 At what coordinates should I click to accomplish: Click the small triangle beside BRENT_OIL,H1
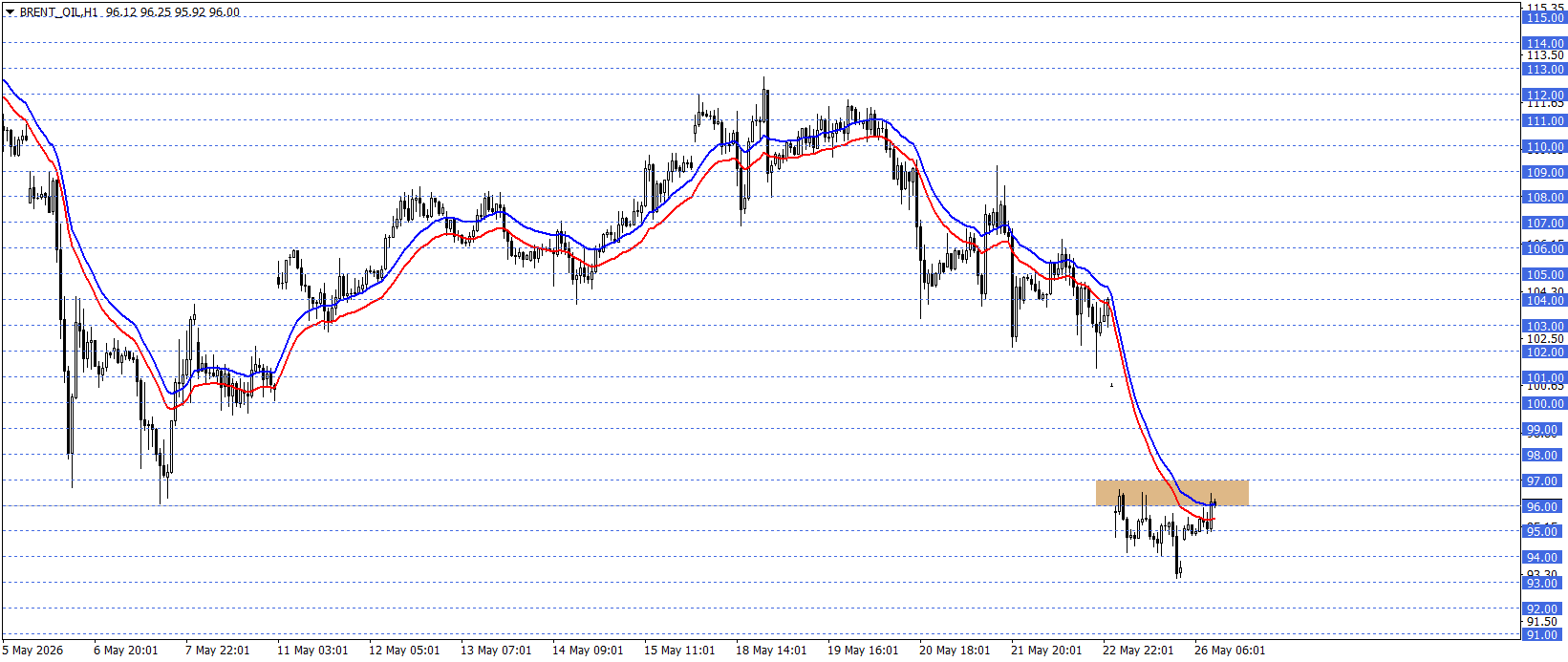click(x=10, y=12)
